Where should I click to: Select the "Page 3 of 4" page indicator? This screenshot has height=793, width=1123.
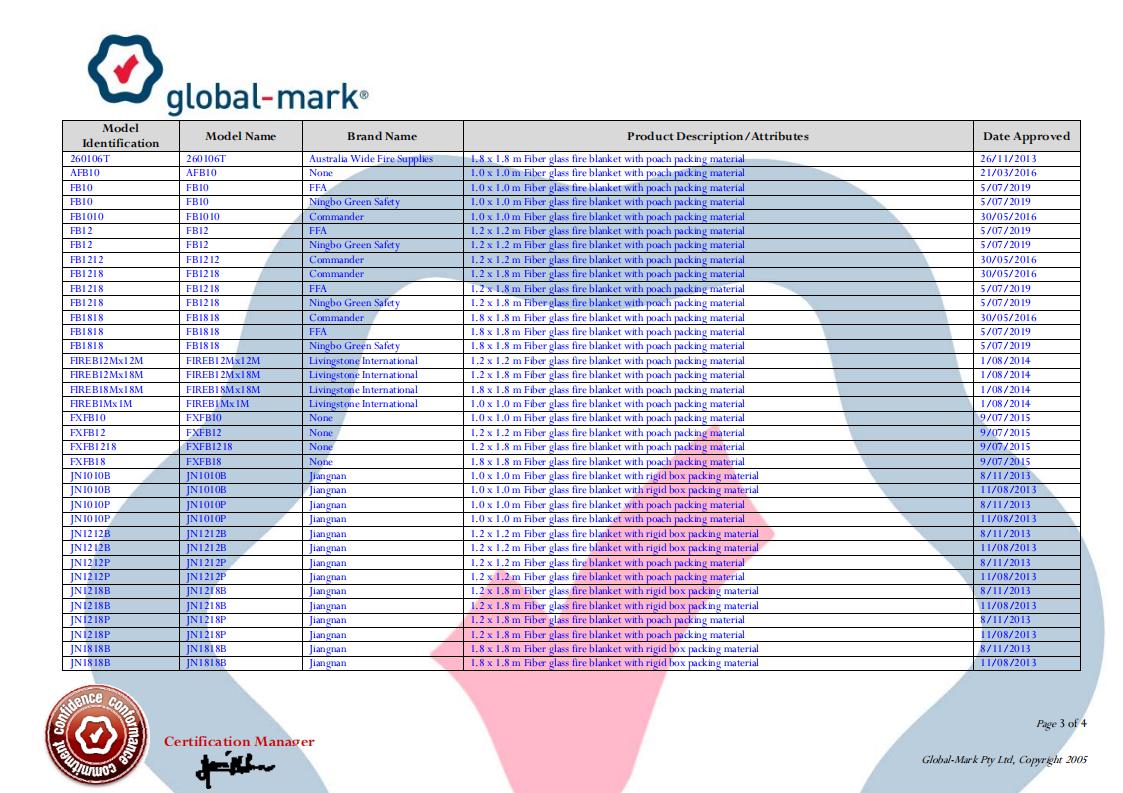tap(1061, 724)
